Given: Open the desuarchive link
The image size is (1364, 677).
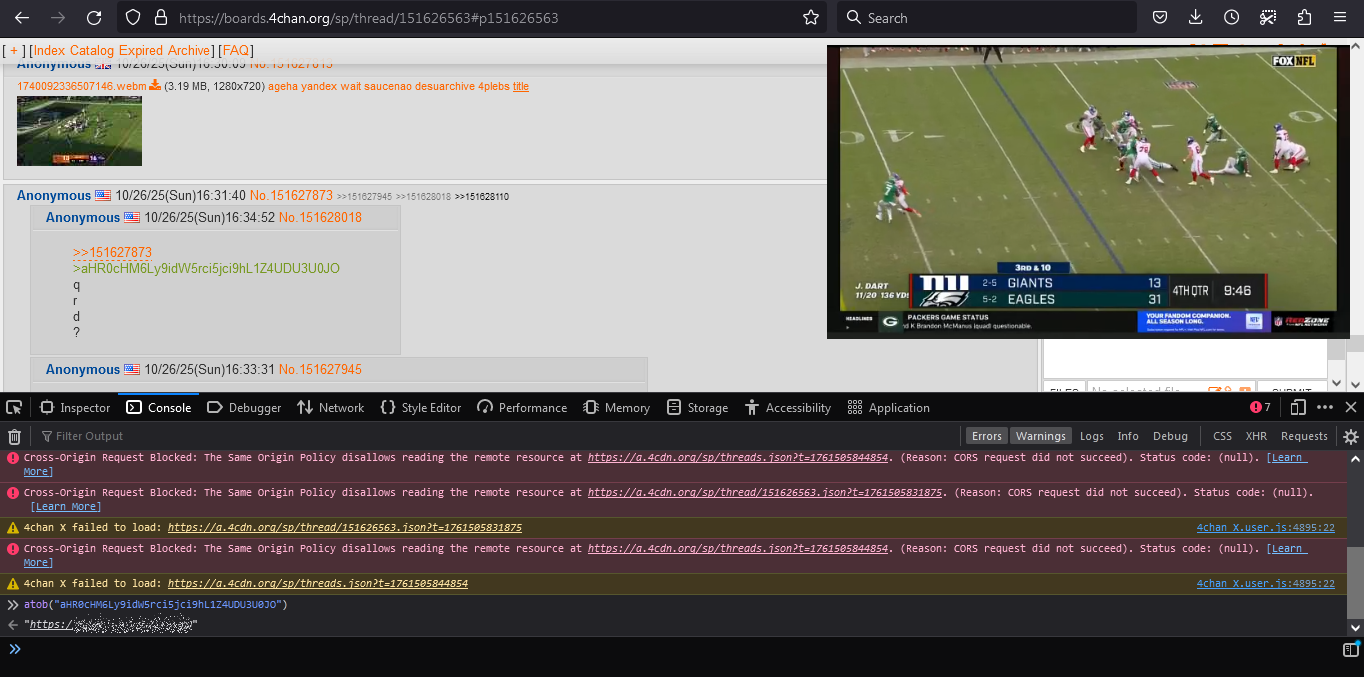Looking at the screenshot, I should (x=446, y=86).
